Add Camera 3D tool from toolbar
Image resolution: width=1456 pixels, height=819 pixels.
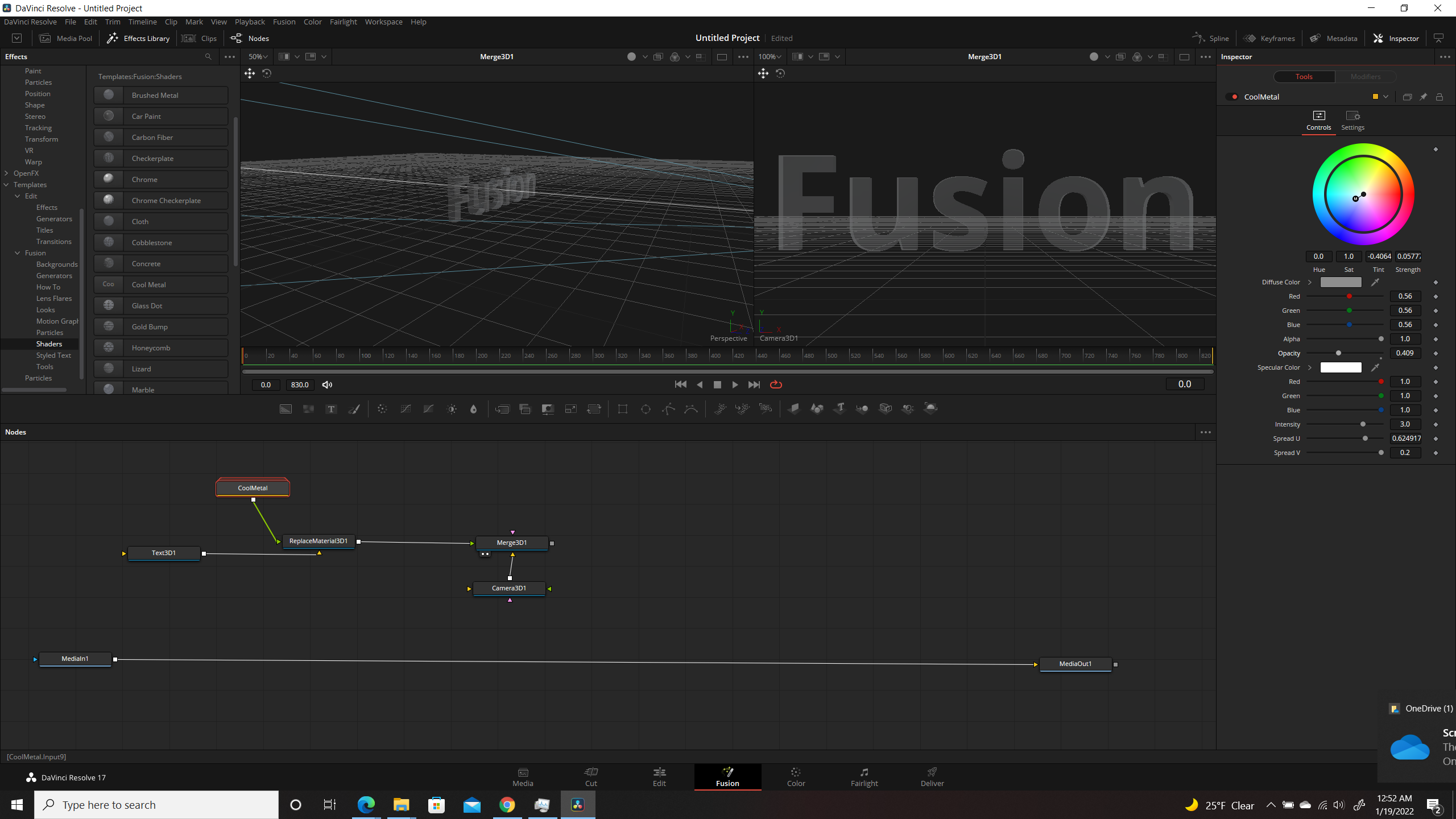coord(885,409)
